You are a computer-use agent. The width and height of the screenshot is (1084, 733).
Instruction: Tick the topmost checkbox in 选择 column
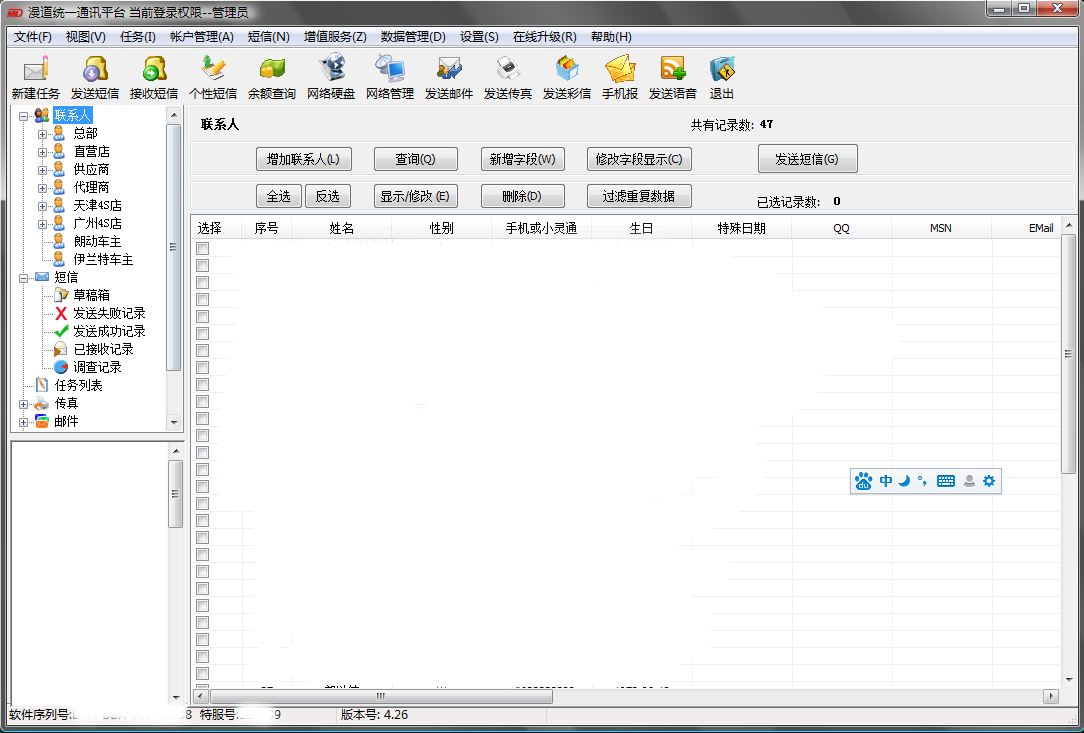pos(203,248)
